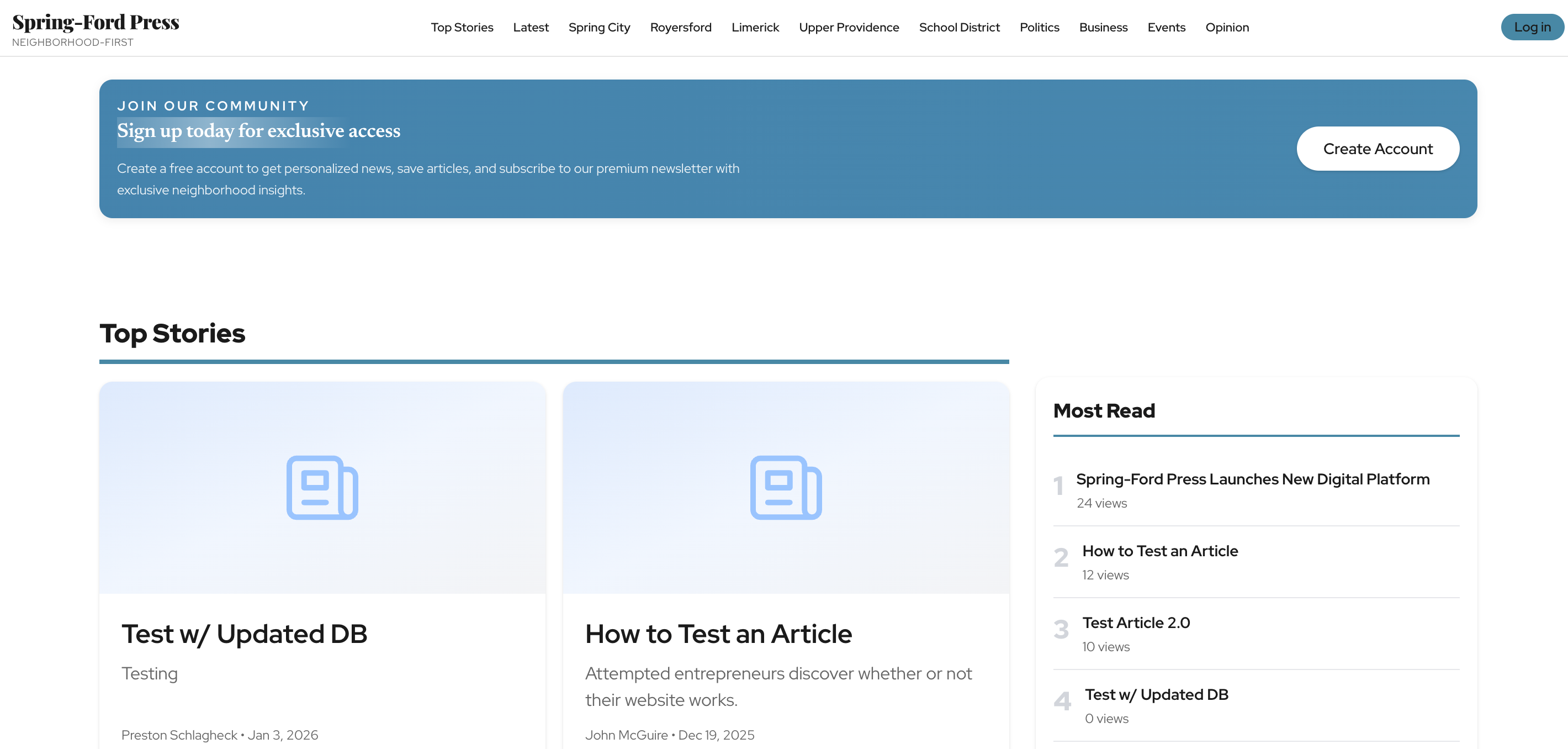Viewport: 1568px width, 749px height.
Task: Open Test Article 2.0 in Most Read
Action: pos(1135,623)
